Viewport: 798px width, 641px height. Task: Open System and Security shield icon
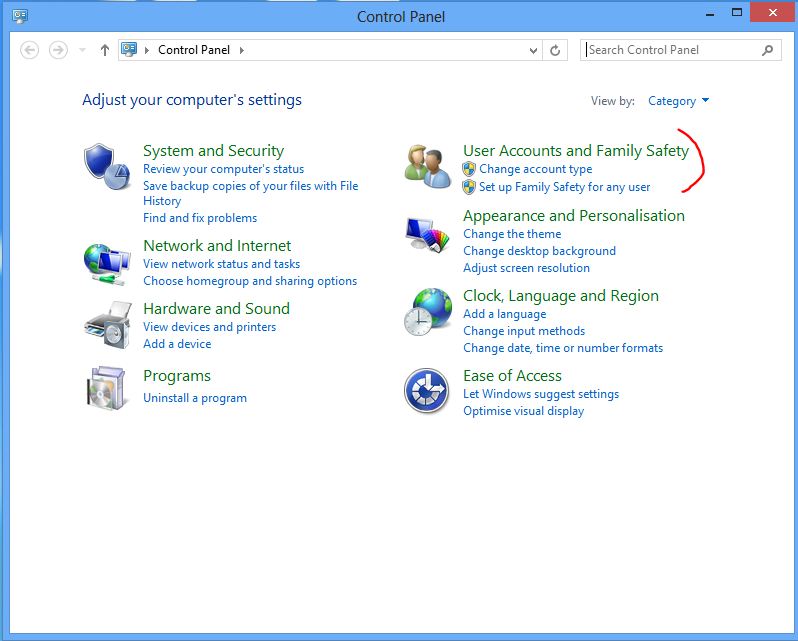107,166
